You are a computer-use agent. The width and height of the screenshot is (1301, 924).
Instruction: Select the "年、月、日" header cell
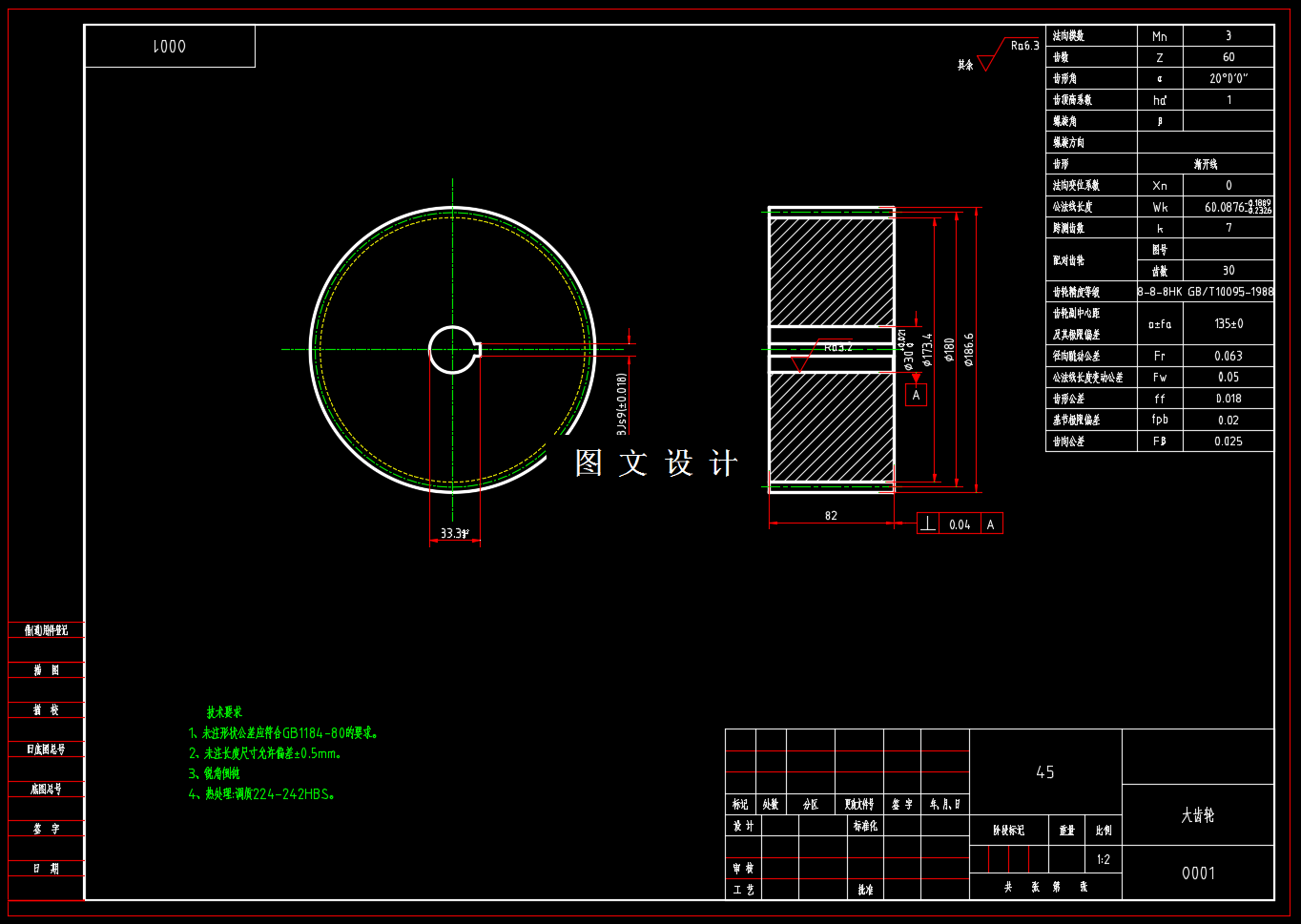pyautogui.click(x=945, y=805)
